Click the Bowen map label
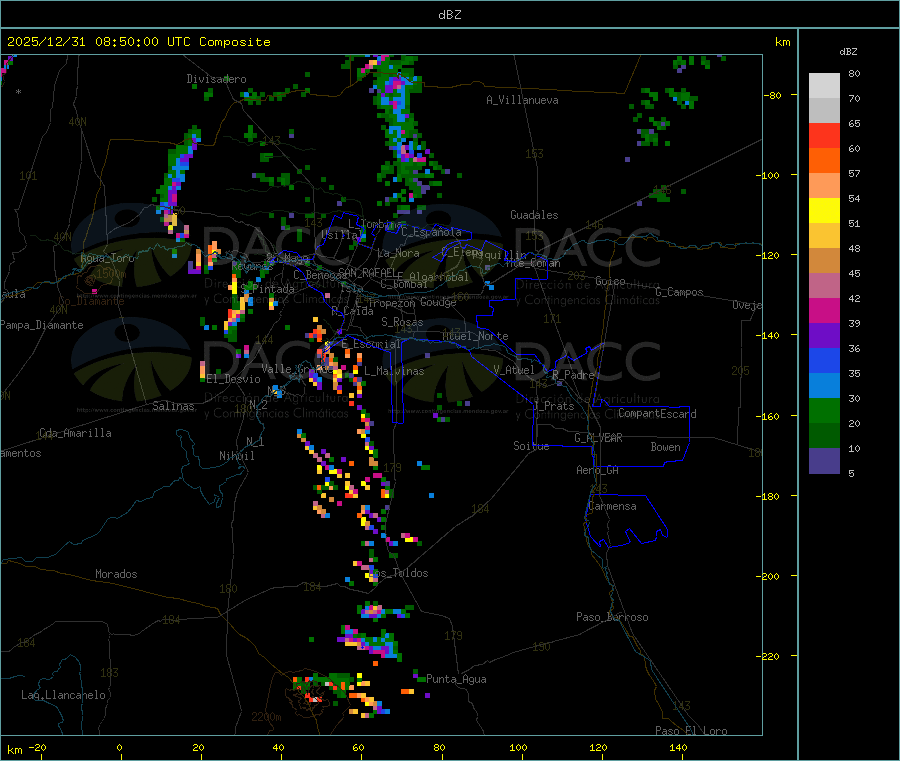Screen dimensions: 900x761 (x=666, y=447)
